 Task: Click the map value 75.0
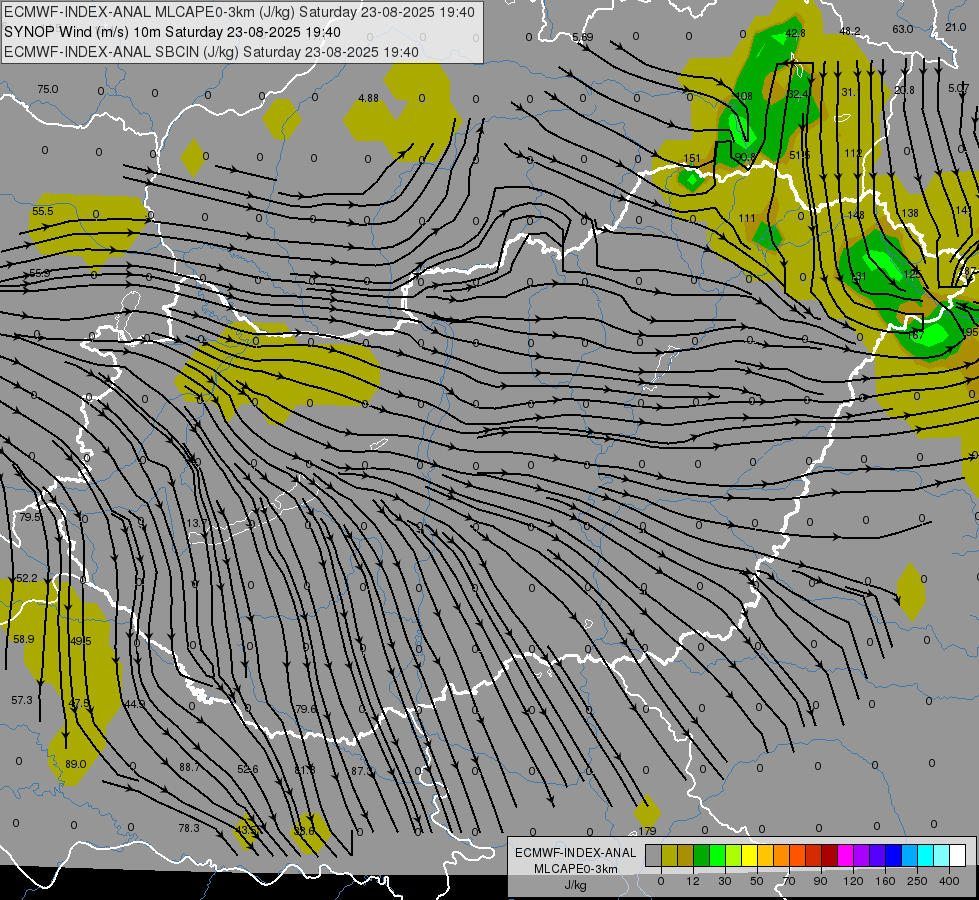47,89
